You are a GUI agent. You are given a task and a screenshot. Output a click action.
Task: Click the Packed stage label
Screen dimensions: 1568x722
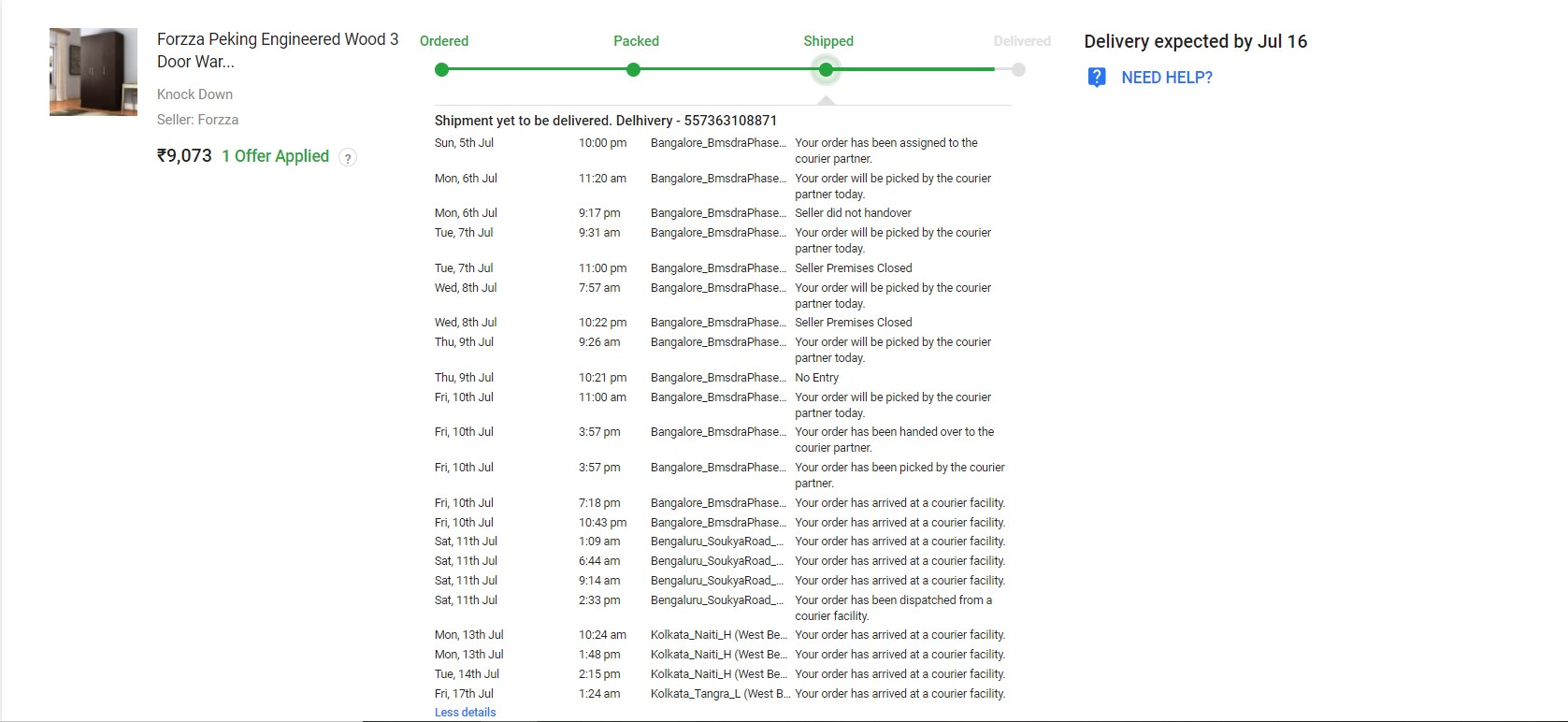(x=636, y=41)
